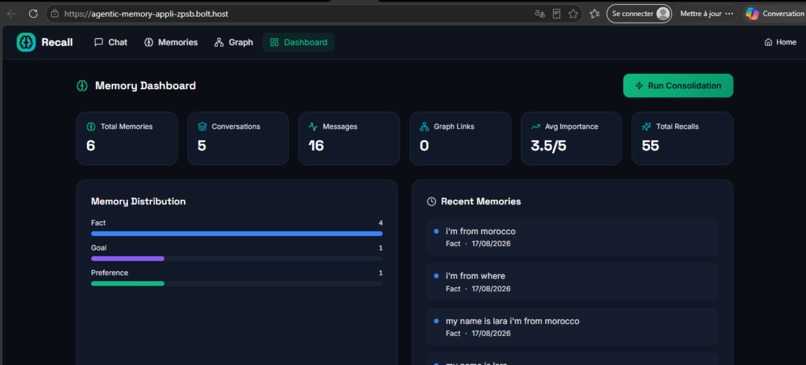This screenshot has height=365, width=806.
Task: Select the Dashboard tab
Action: pos(299,42)
